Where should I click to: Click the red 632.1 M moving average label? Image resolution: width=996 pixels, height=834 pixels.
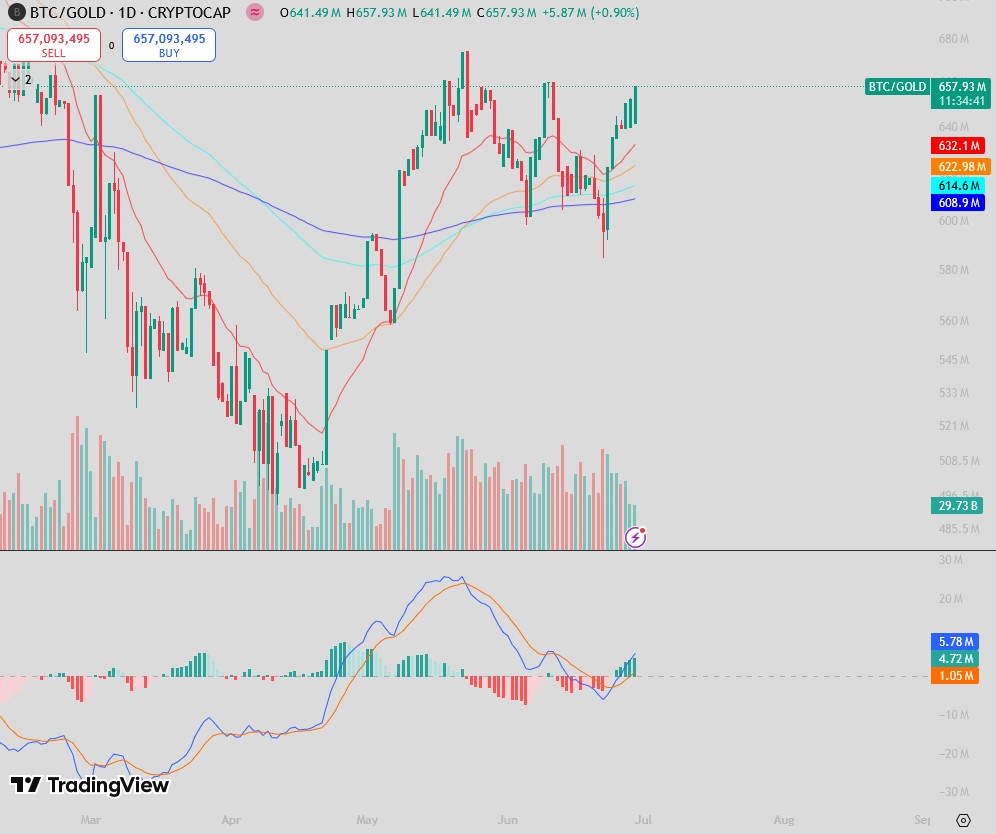point(958,145)
